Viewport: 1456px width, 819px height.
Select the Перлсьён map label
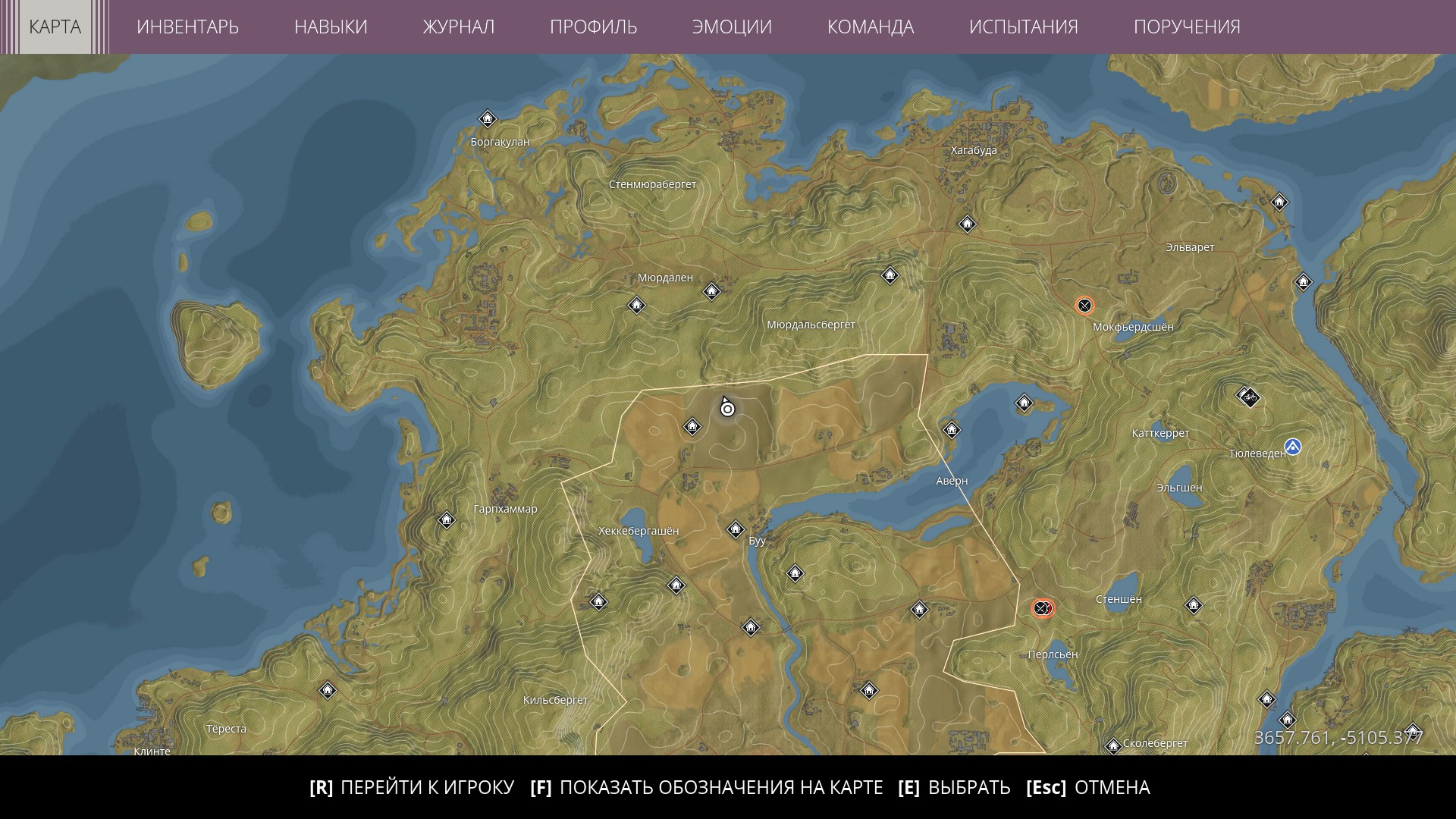coord(1053,654)
